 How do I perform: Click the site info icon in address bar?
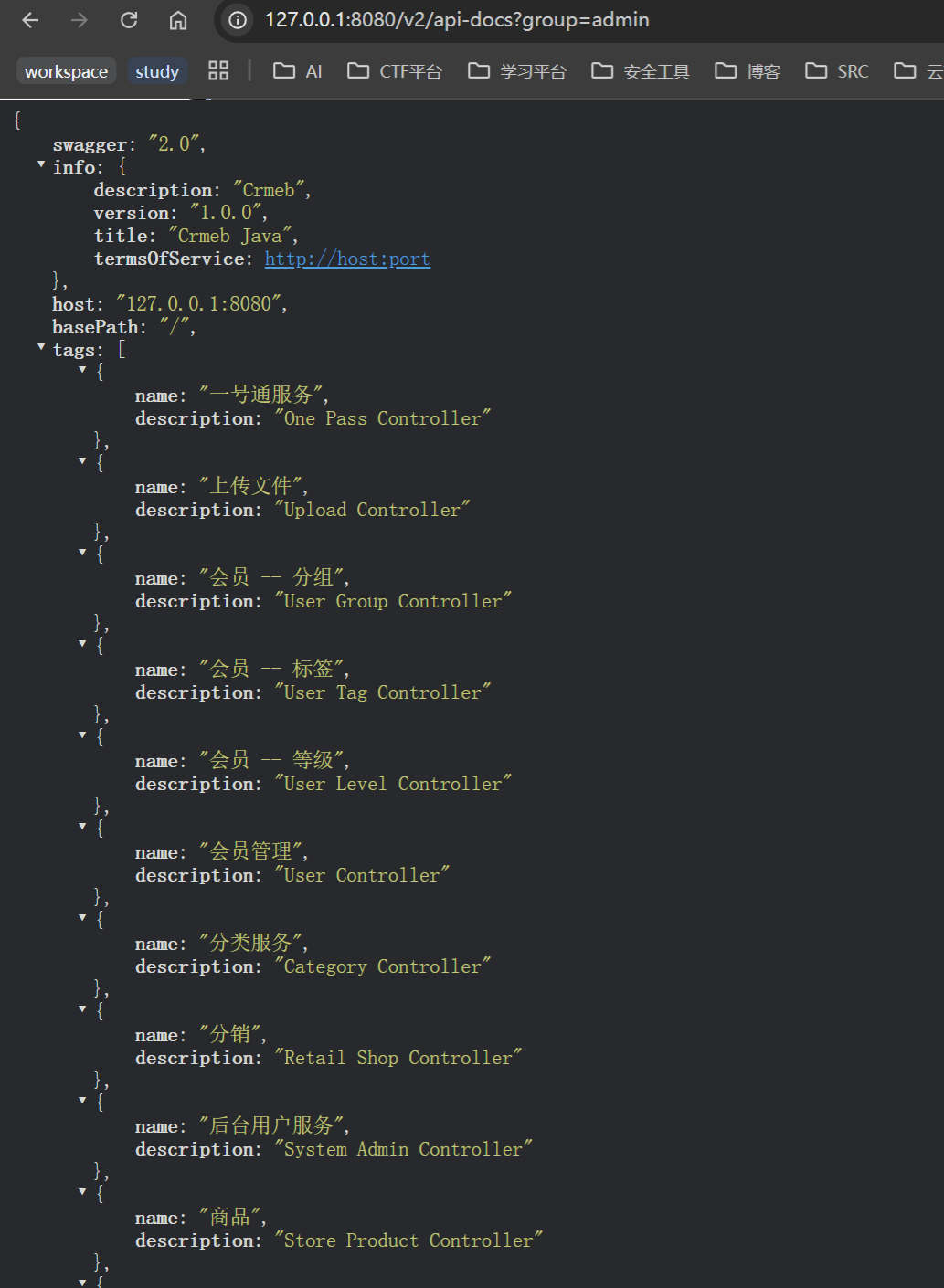238,20
